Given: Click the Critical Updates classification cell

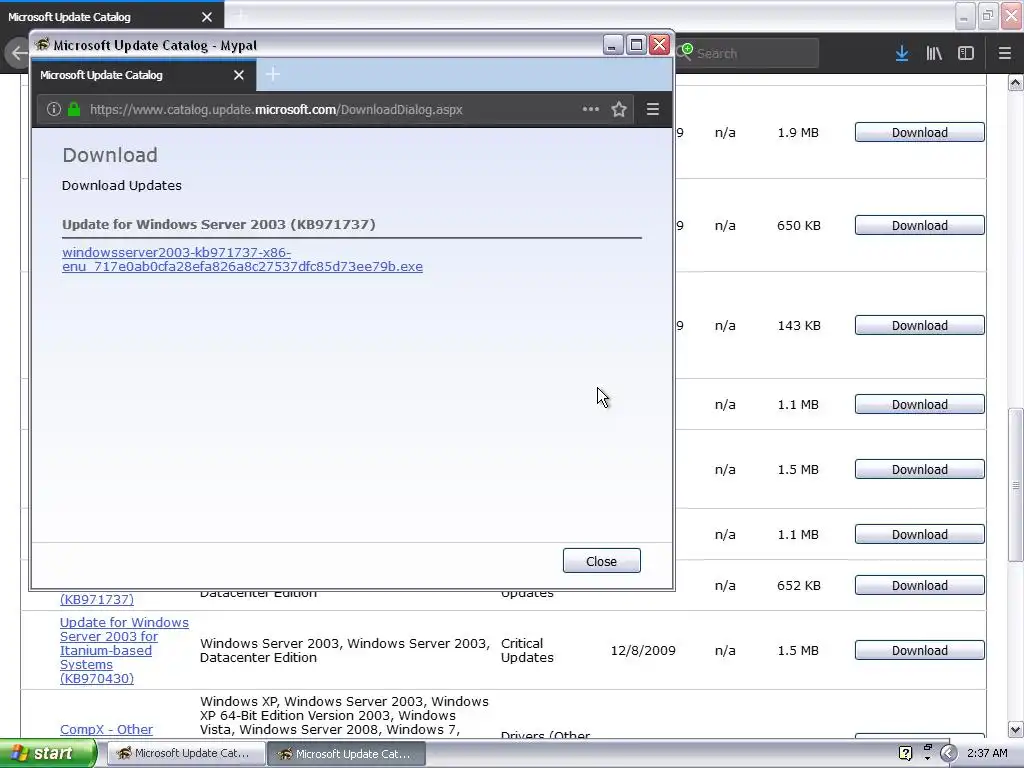Looking at the screenshot, I should [527, 650].
